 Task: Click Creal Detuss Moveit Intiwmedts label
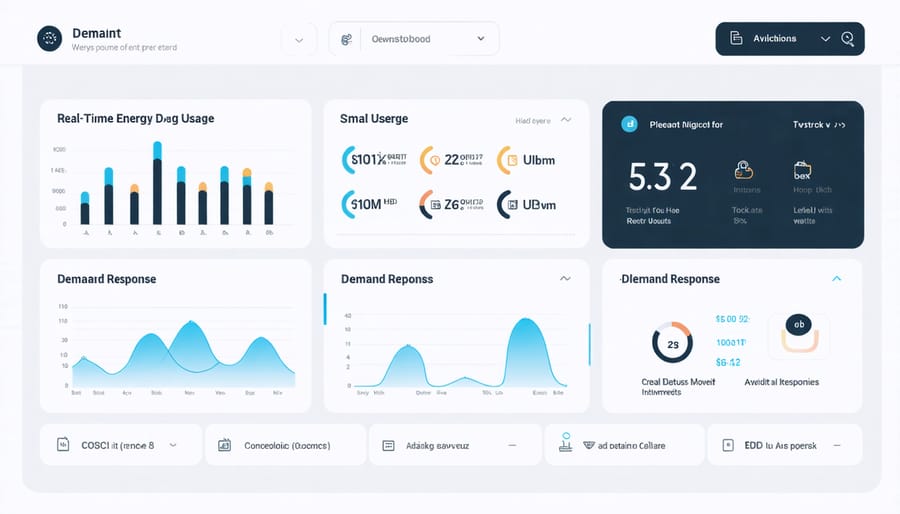pos(678,387)
